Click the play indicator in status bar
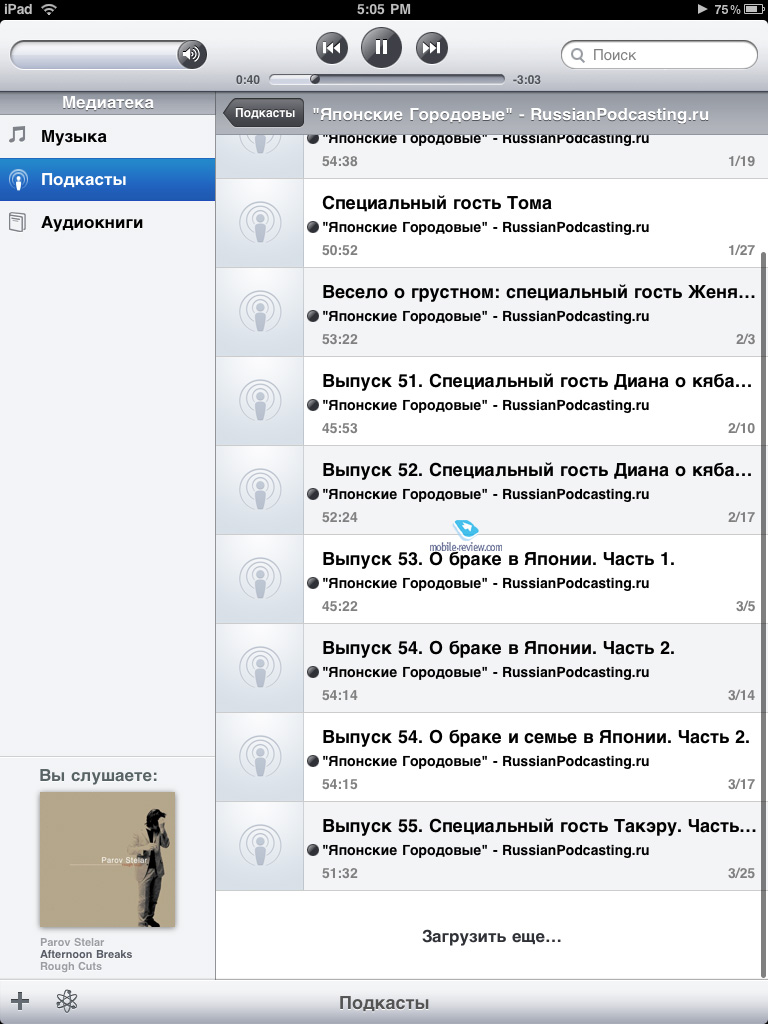The height and width of the screenshot is (1024, 768). [x=703, y=9]
